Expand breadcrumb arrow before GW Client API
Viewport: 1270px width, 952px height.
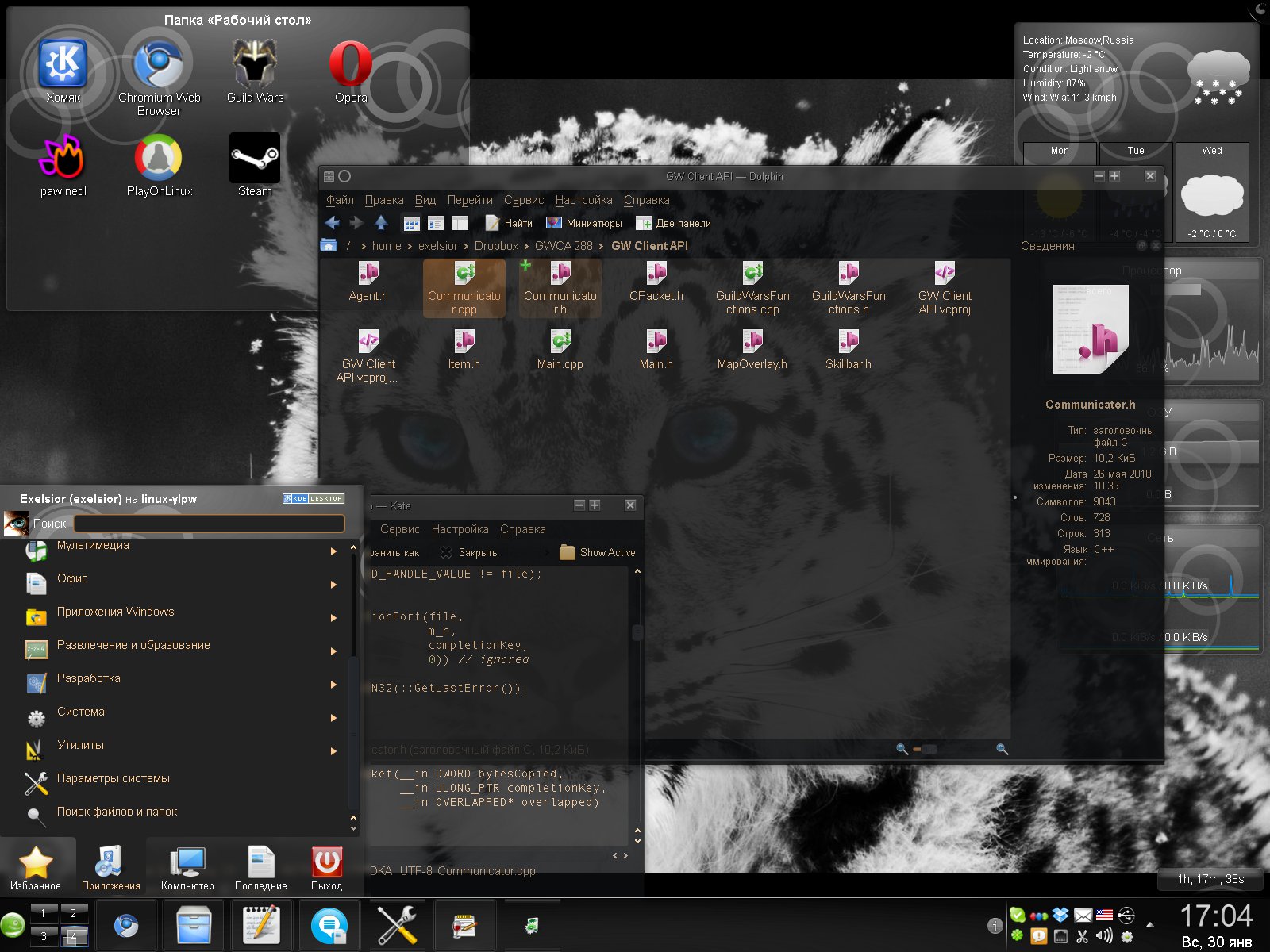coord(602,246)
